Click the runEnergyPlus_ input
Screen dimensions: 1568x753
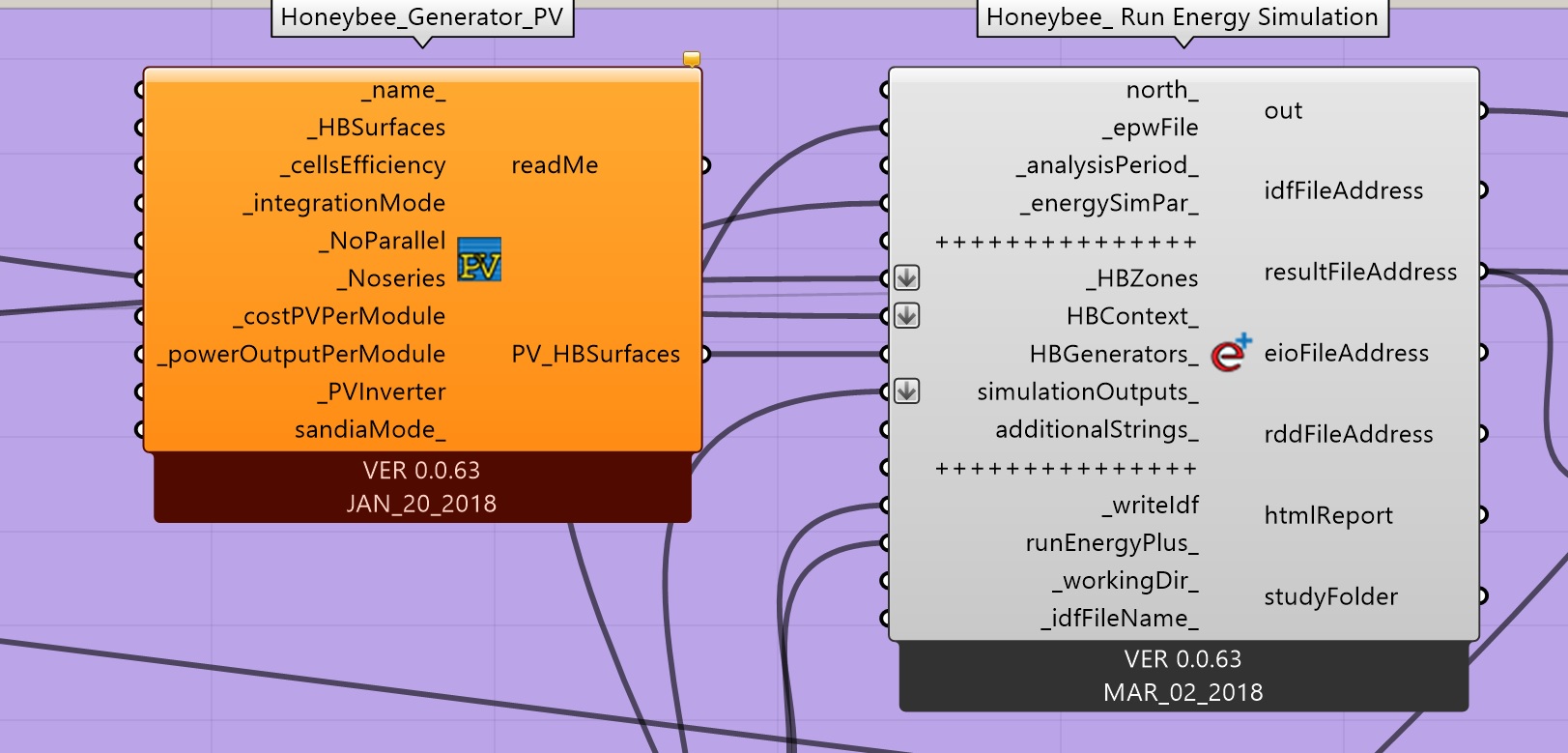tap(1112, 542)
